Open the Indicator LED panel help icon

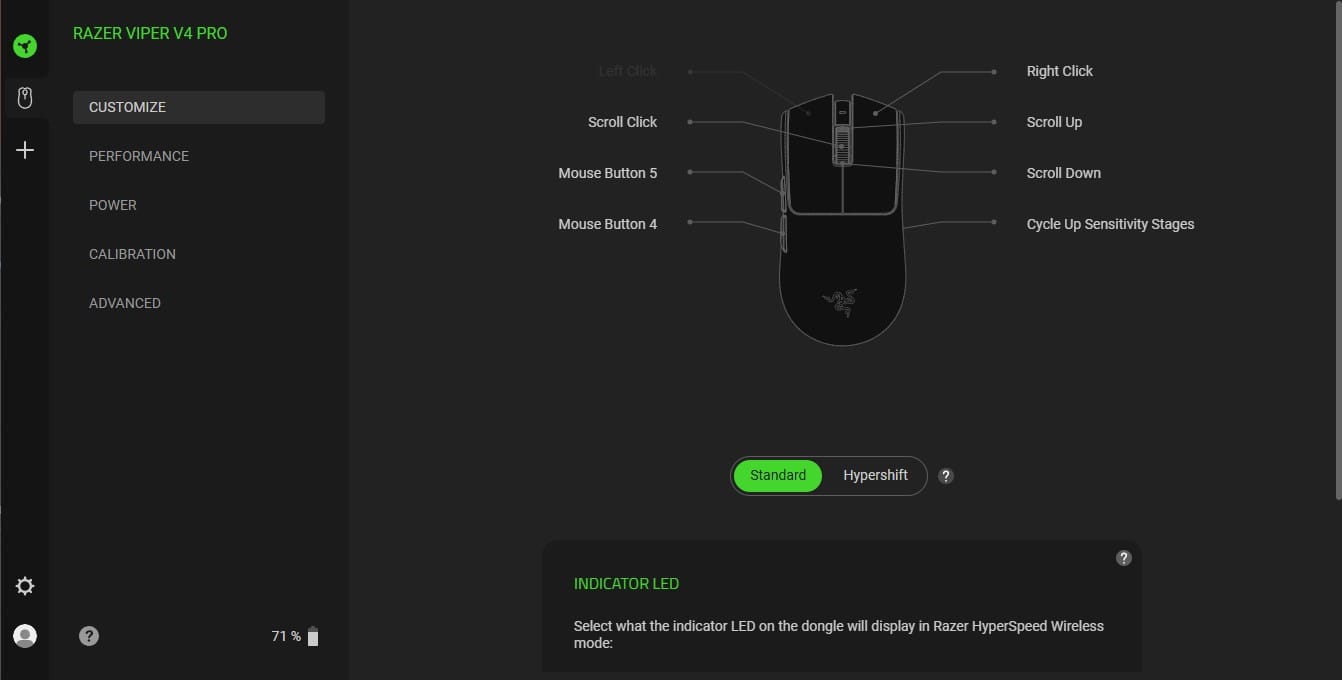point(1124,558)
